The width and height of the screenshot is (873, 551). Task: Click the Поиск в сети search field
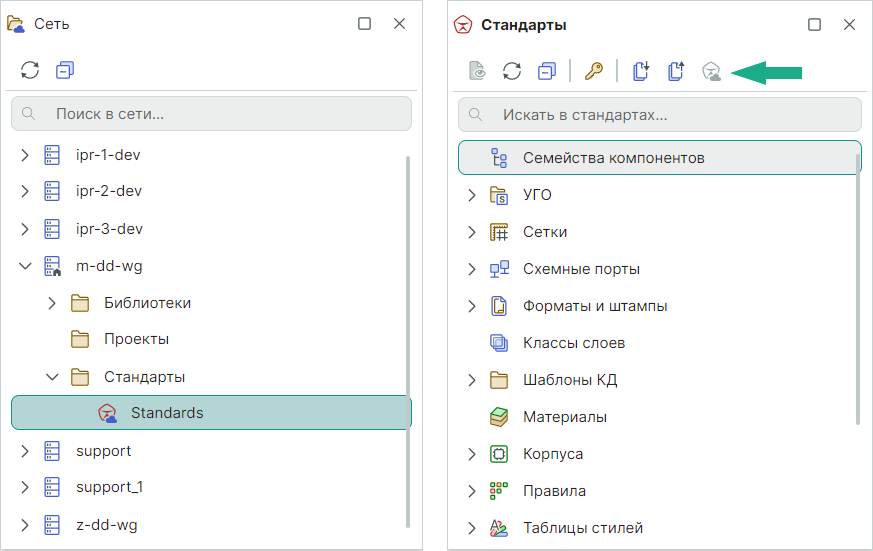point(212,114)
